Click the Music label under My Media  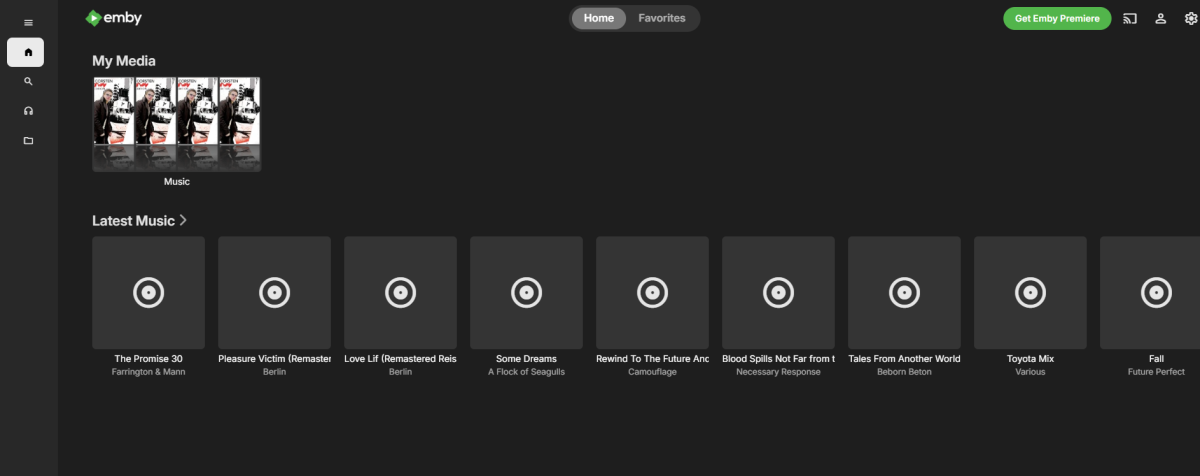pyautogui.click(x=177, y=182)
